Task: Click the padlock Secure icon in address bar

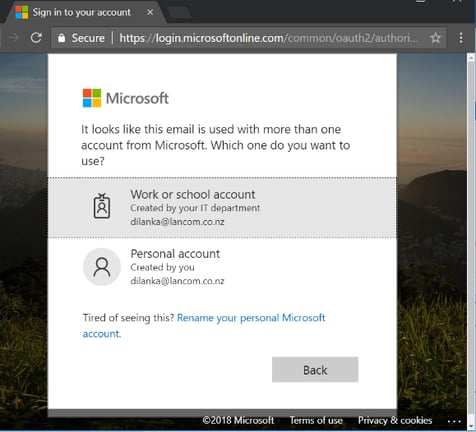Action: coord(61,38)
